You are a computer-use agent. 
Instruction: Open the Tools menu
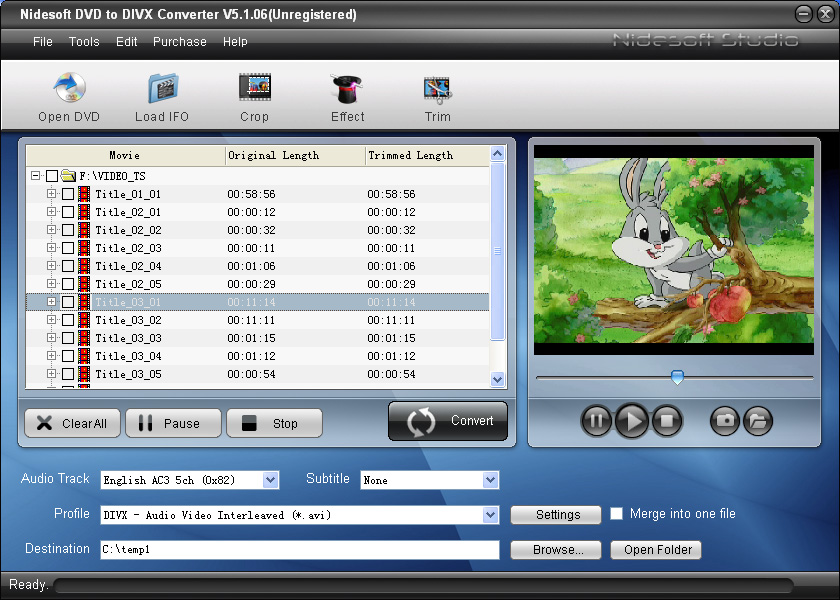coord(84,42)
